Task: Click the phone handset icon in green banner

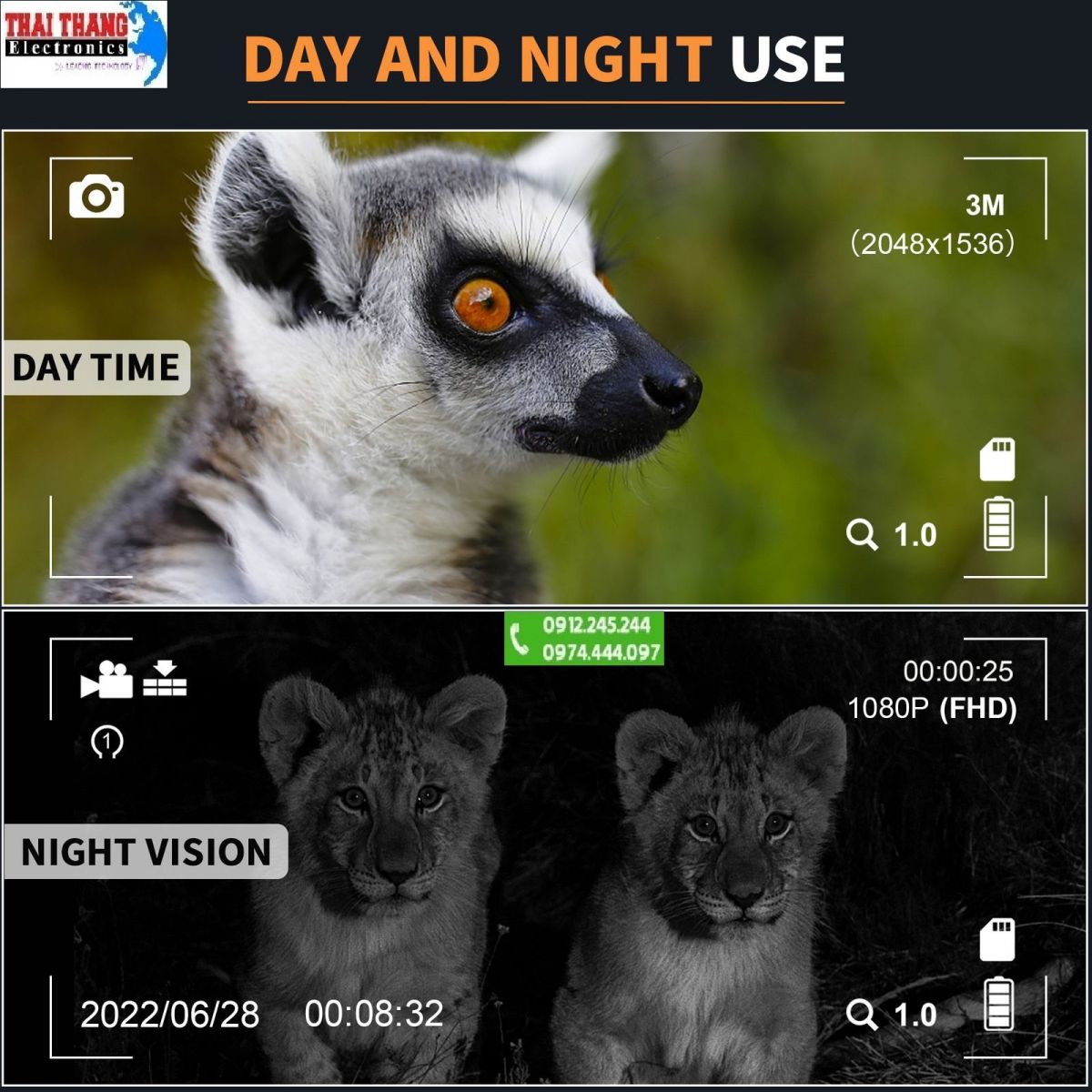Action: click(521, 640)
